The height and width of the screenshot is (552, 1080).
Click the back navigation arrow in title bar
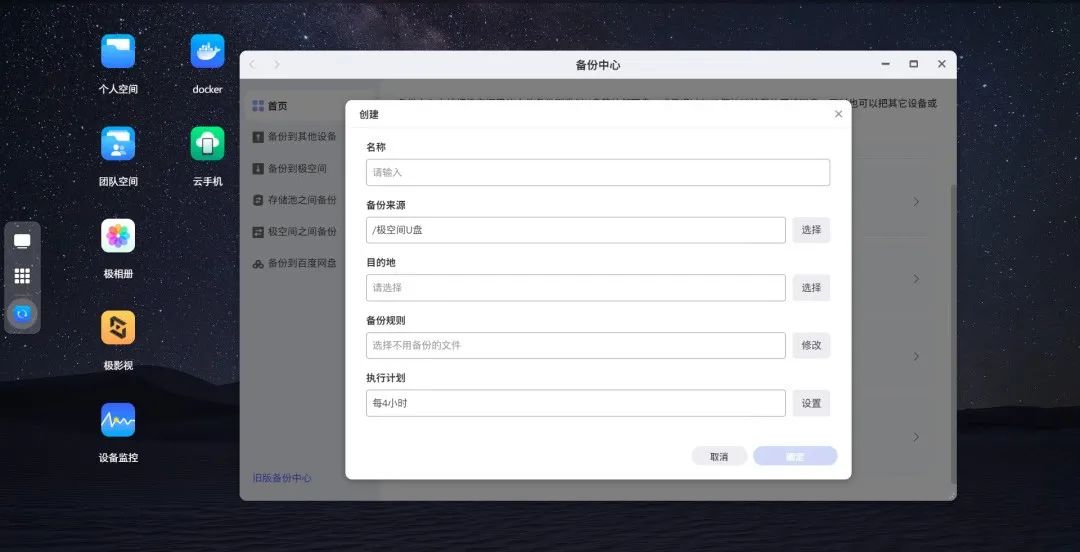coord(252,65)
